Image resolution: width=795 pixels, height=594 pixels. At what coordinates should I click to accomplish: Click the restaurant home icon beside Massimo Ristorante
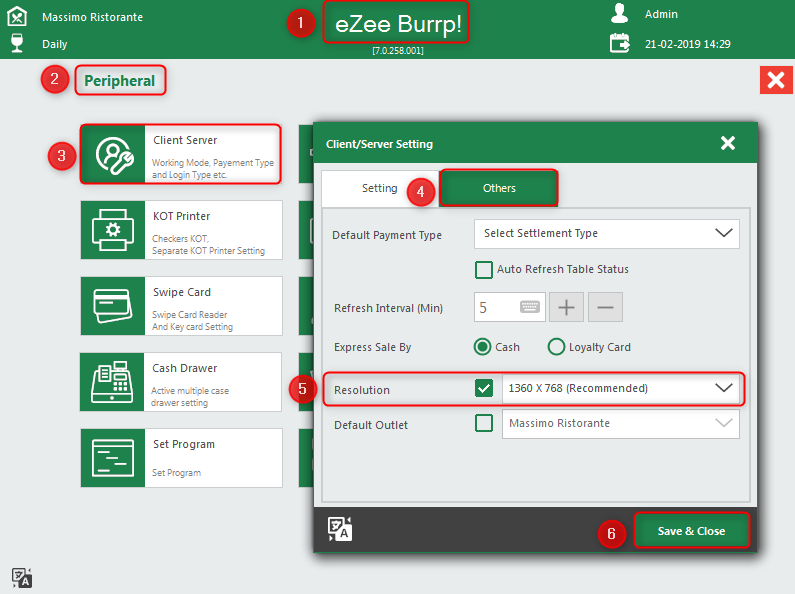coord(17,16)
